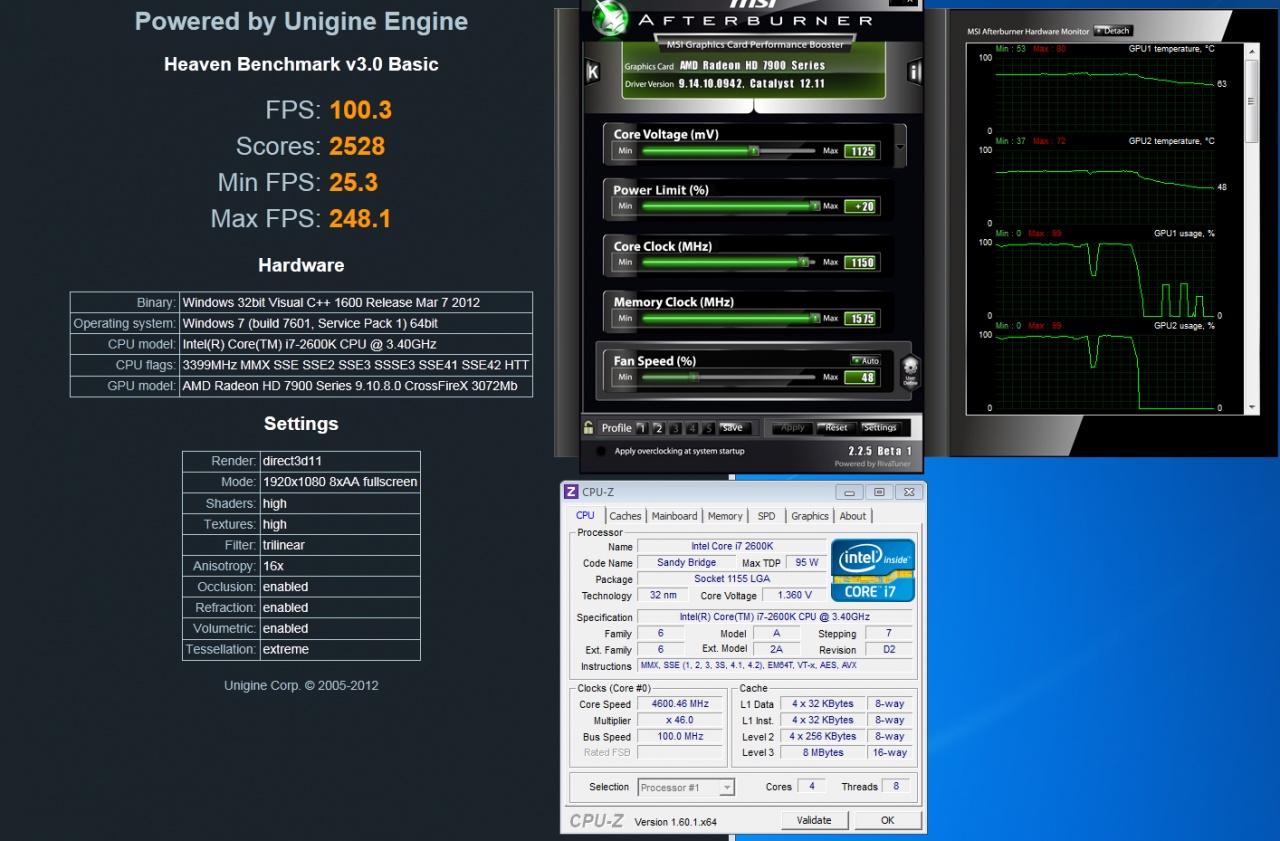1280x841 pixels.
Task: Click the GPU2 usage graph
Action: [x=1104, y=371]
